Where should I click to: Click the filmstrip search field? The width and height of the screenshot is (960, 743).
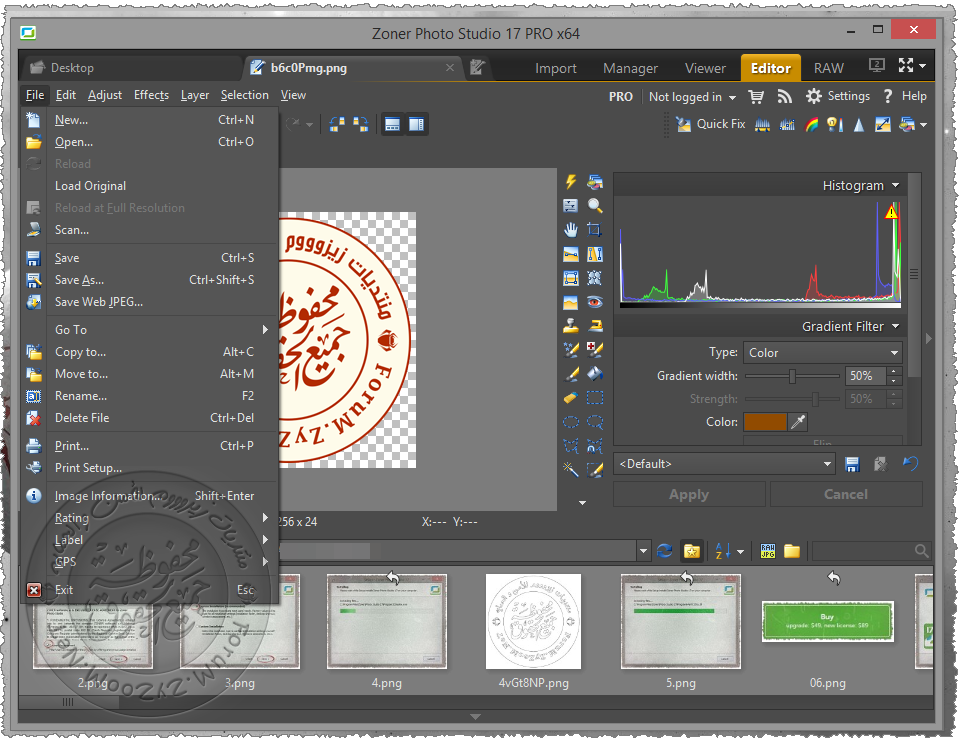click(871, 551)
